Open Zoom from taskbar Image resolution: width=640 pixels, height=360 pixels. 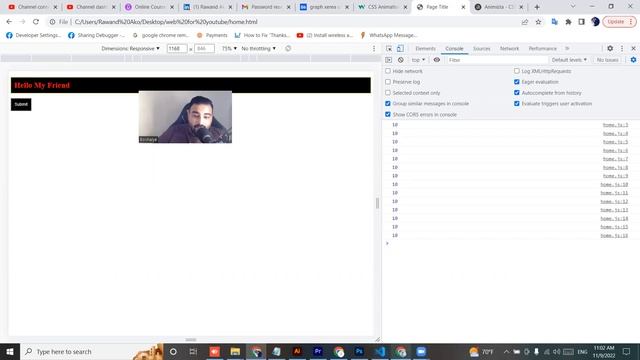(x=421, y=351)
